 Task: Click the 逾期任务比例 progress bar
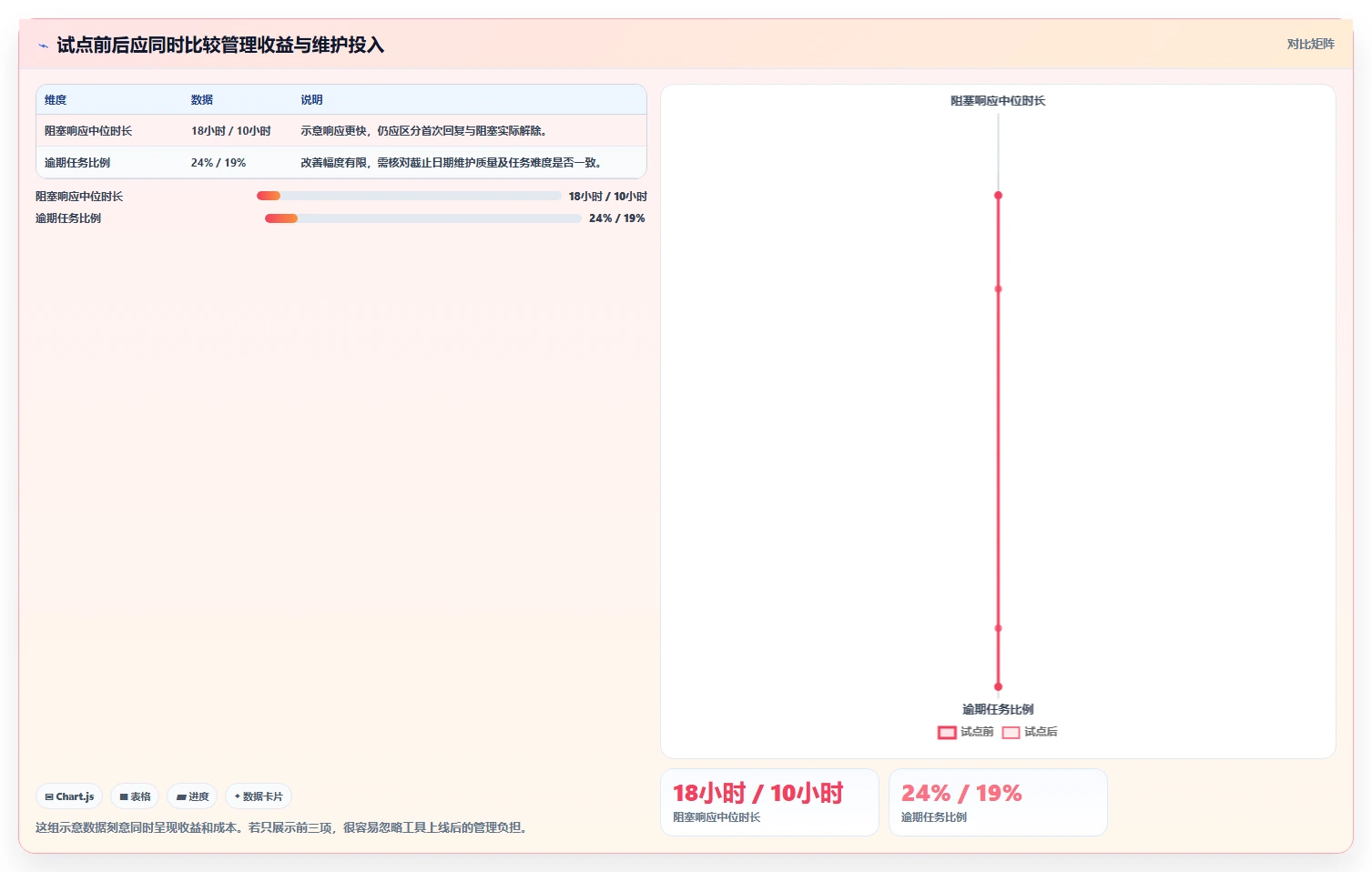(422, 218)
